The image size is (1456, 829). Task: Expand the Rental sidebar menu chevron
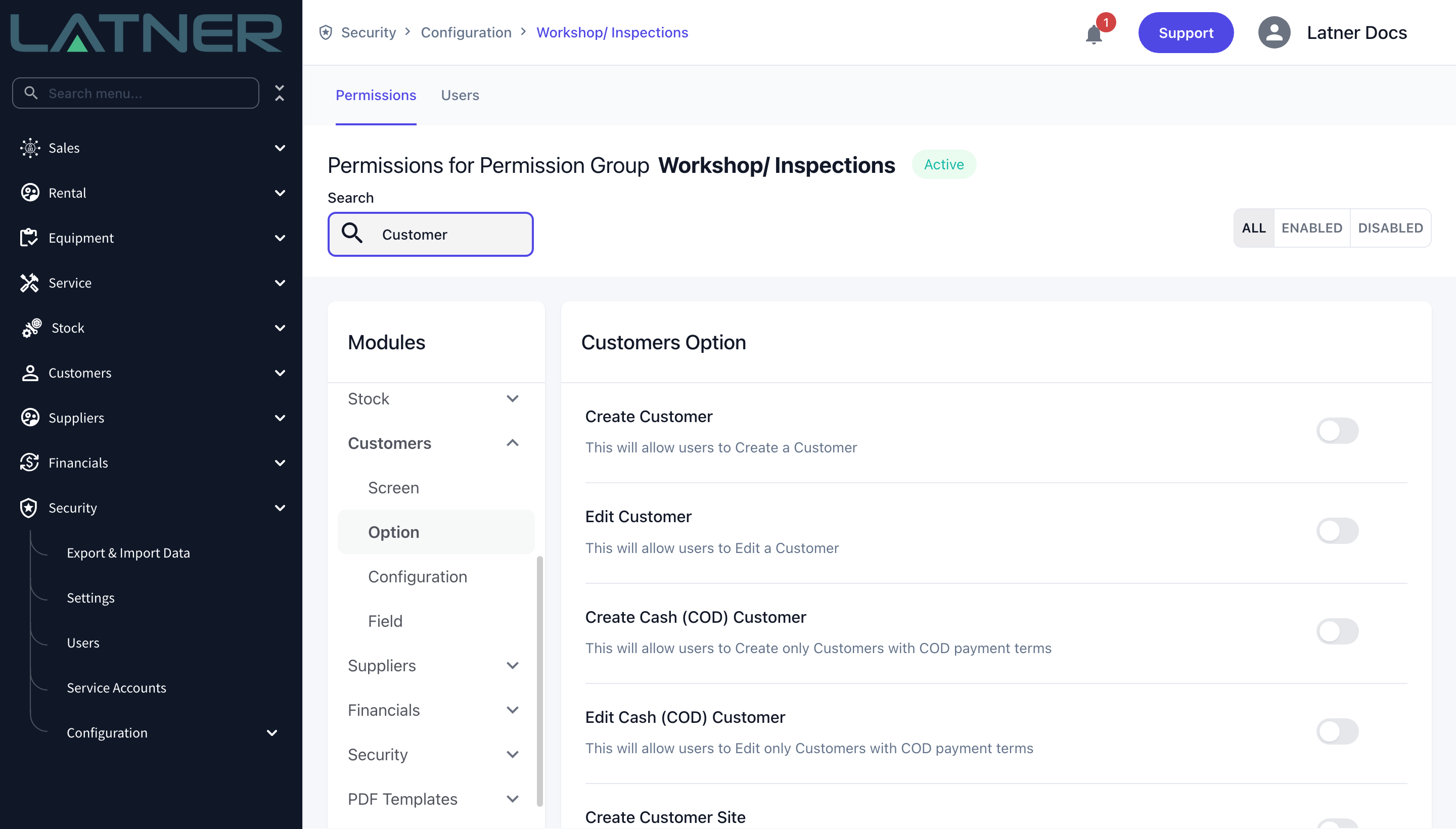click(280, 193)
